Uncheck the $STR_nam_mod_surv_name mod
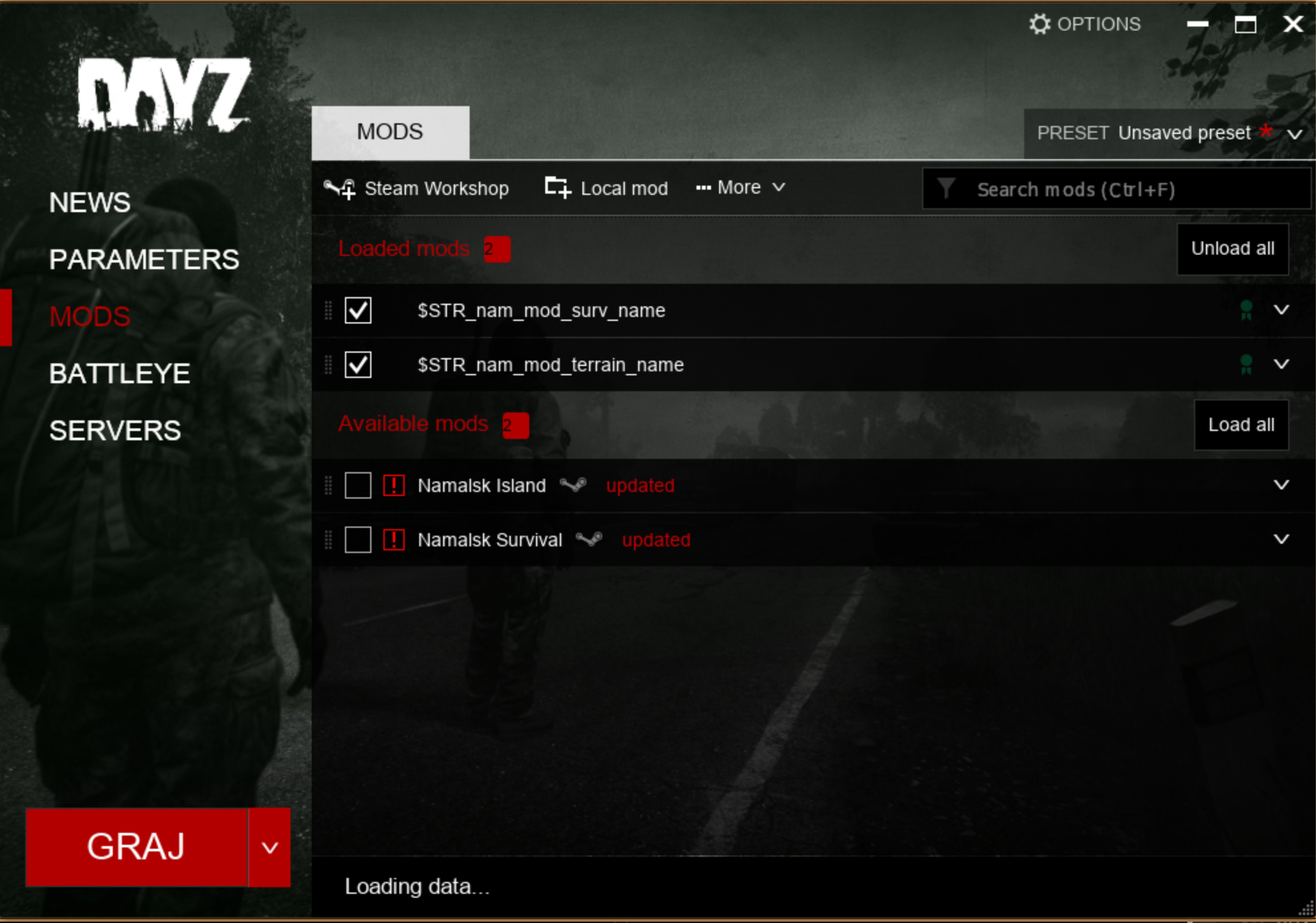Image resolution: width=1316 pixels, height=923 pixels. (358, 310)
